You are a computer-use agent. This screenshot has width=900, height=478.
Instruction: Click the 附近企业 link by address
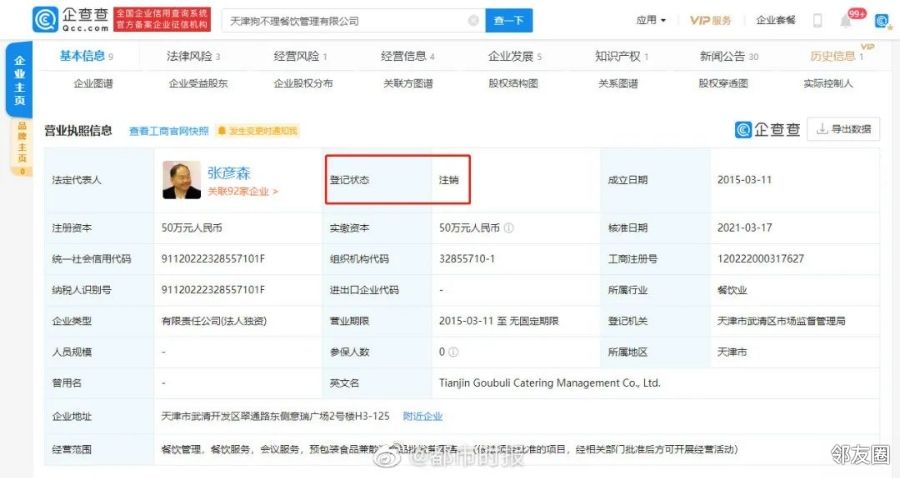click(x=423, y=416)
